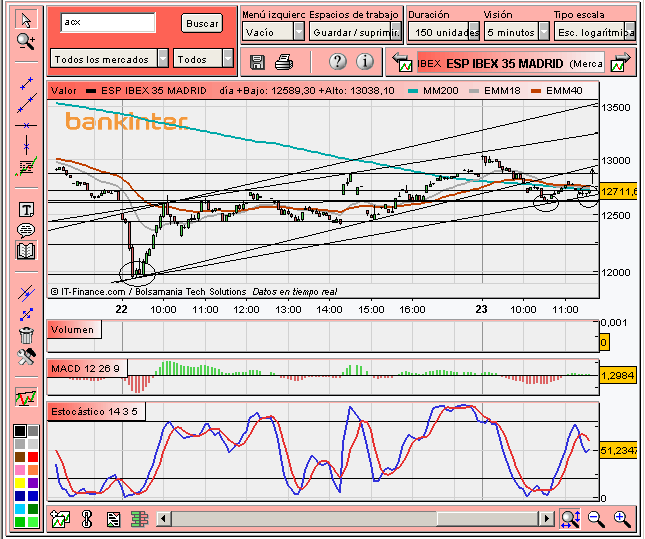This screenshot has height=539, width=645.
Task: Click the Valor panel label
Action: [64, 91]
